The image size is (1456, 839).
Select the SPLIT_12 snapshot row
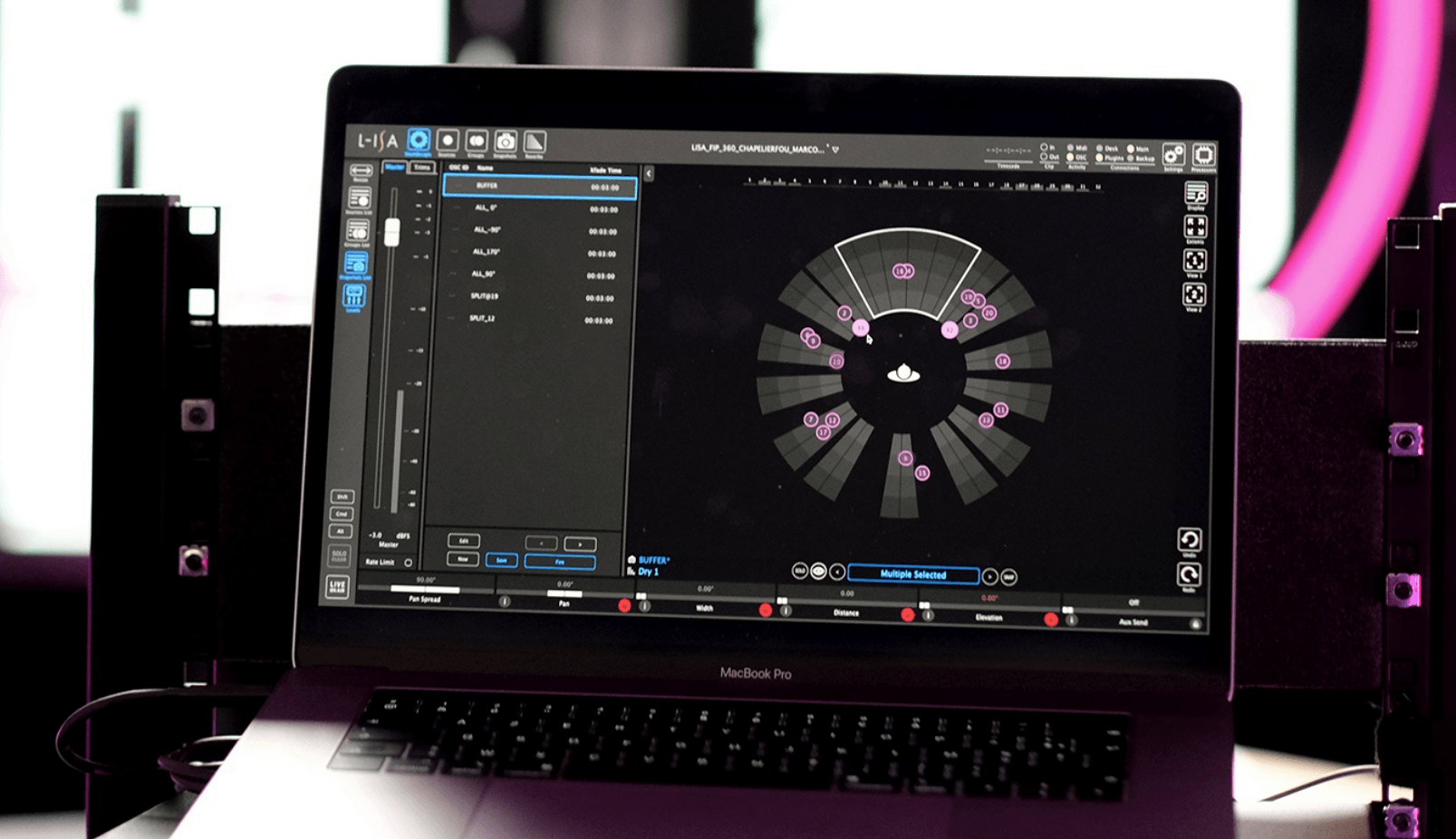534,319
